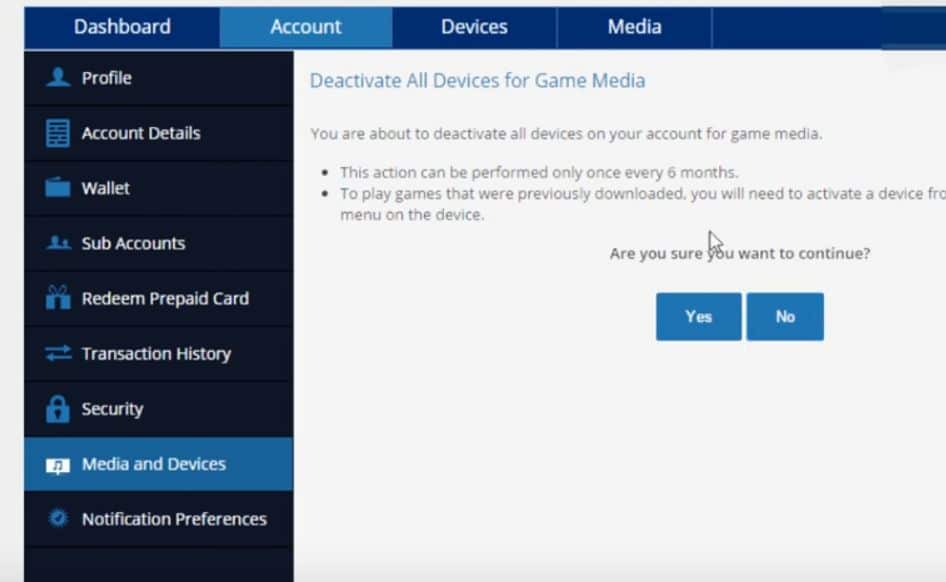
Task: Choose Sub Accounts from the sidebar
Action: coord(133,244)
